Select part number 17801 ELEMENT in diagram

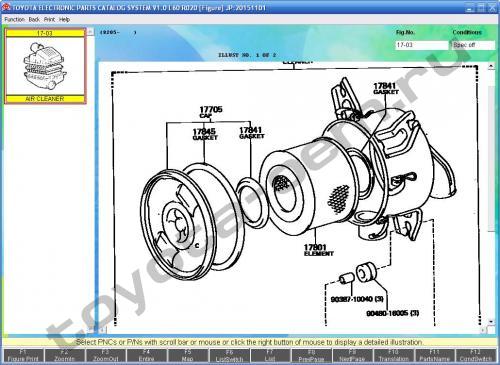tap(318, 250)
